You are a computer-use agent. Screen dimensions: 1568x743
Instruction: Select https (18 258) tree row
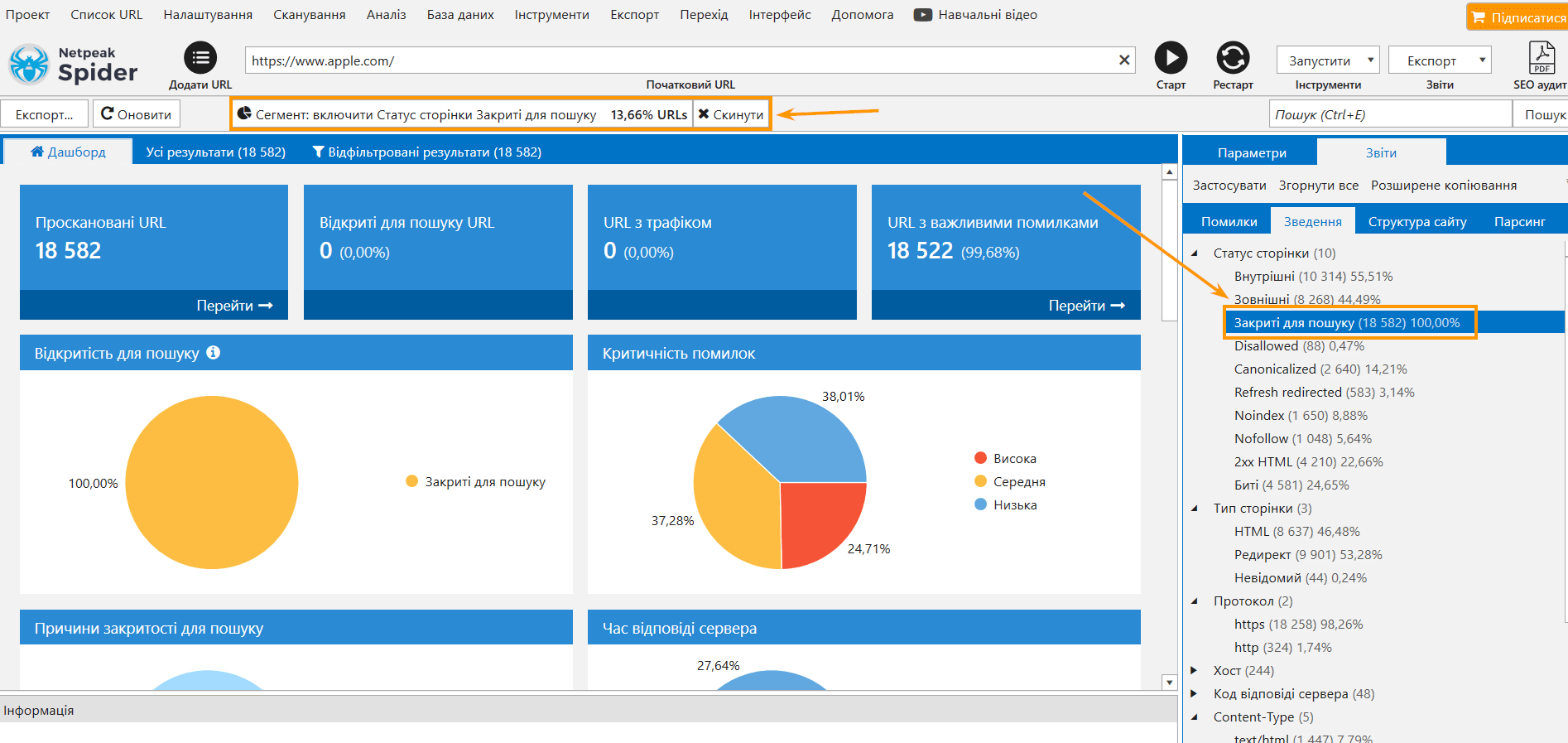tap(1298, 625)
